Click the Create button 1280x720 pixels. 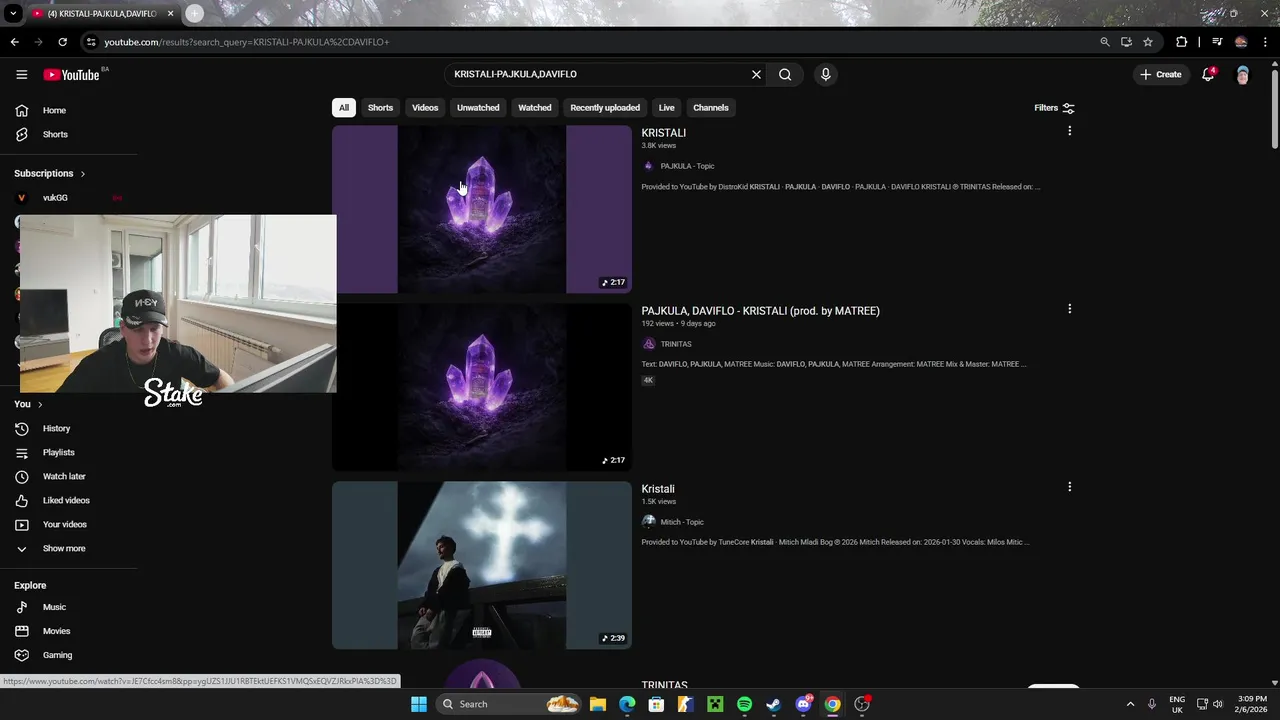pos(1160,74)
